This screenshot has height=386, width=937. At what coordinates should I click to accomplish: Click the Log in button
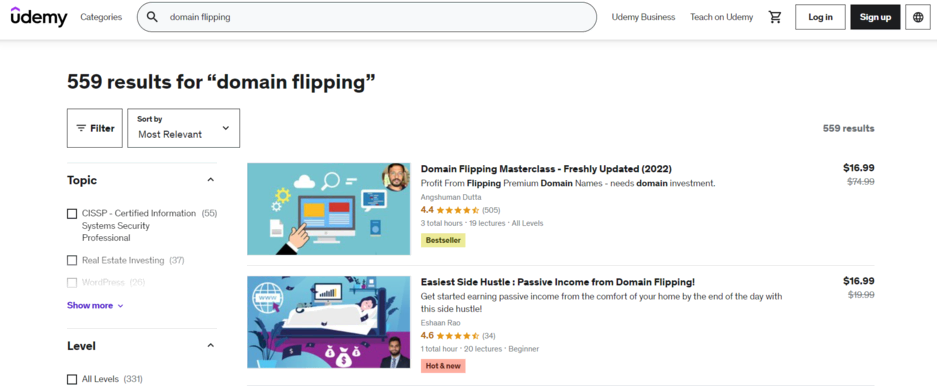pos(820,17)
